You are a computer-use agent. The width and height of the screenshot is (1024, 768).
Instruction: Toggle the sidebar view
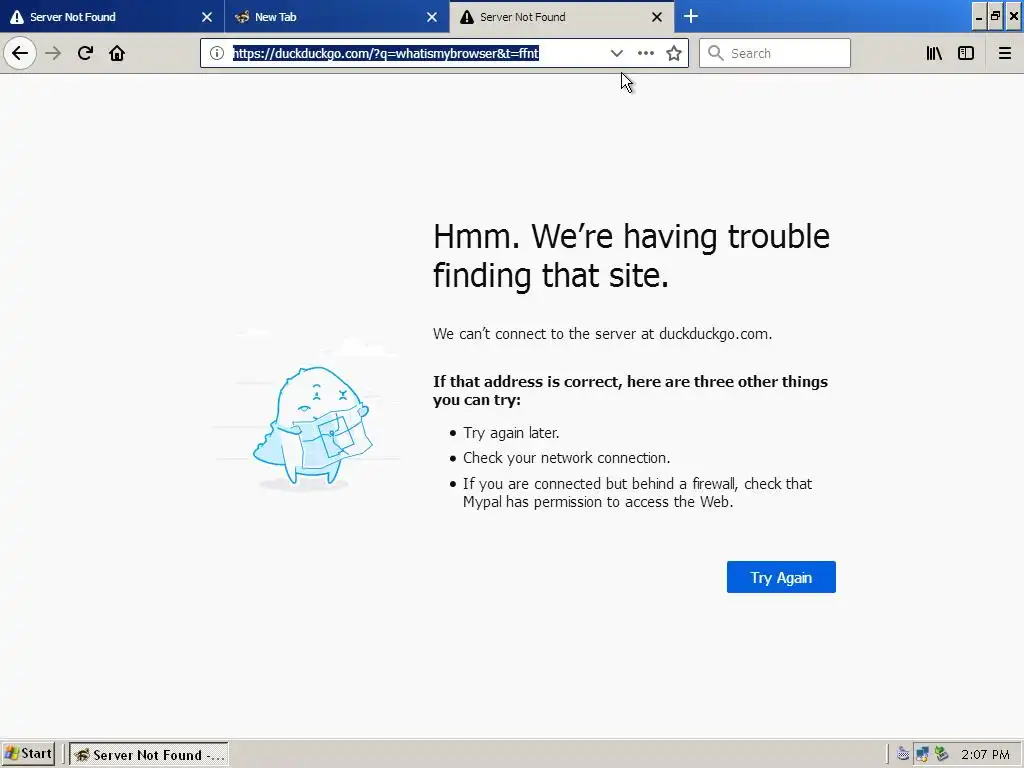tap(966, 53)
